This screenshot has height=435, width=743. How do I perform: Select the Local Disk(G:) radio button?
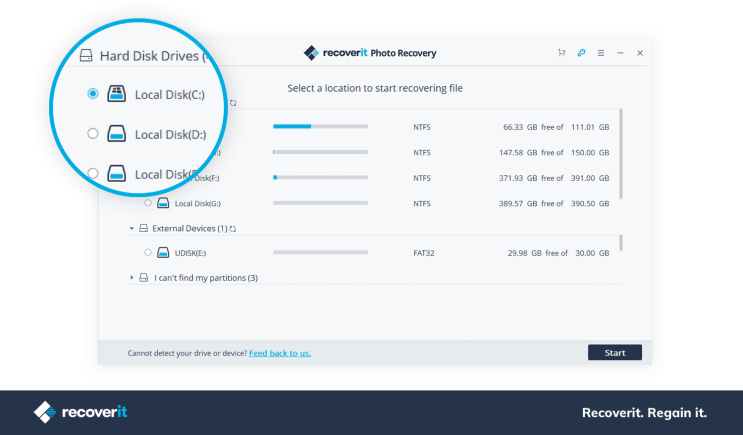[148, 203]
